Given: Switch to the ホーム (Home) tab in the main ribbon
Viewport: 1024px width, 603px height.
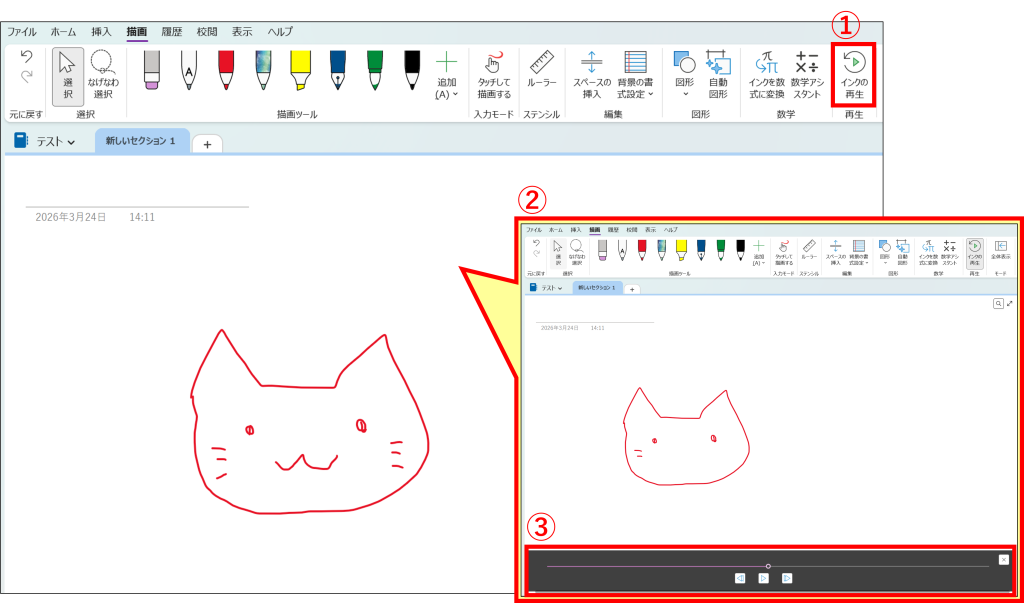Looking at the screenshot, I should [63, 32].
